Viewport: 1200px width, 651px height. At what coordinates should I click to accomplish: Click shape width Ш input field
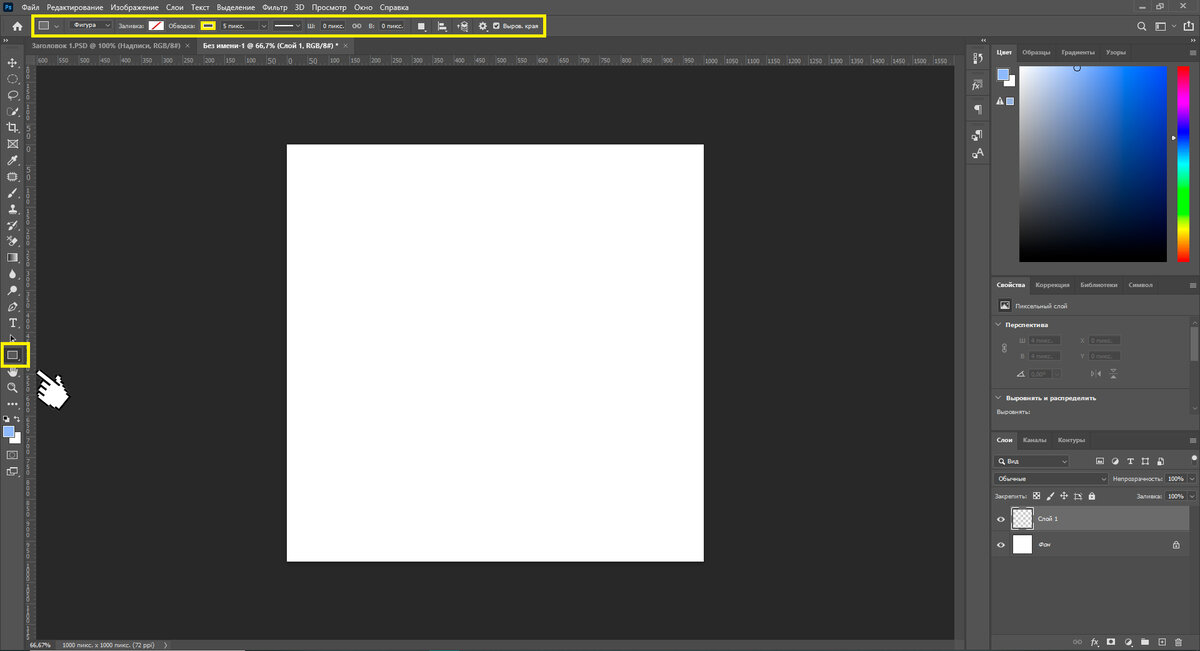pyautogui.click(x=332, y=26)
